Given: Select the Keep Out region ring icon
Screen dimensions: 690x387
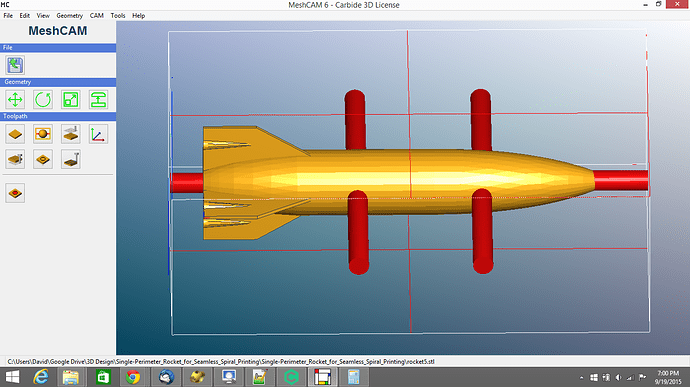Looking at the screenshot, I should click(43, 159).
